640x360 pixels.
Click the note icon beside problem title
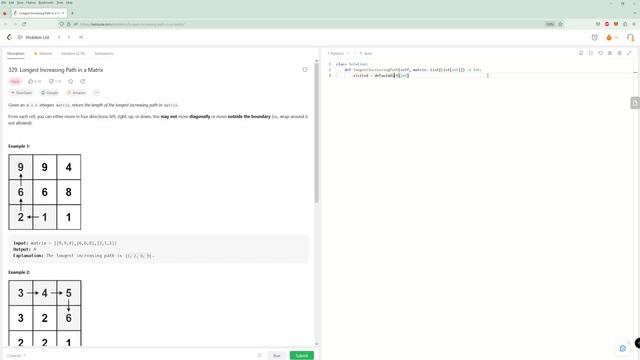[305, 70]
